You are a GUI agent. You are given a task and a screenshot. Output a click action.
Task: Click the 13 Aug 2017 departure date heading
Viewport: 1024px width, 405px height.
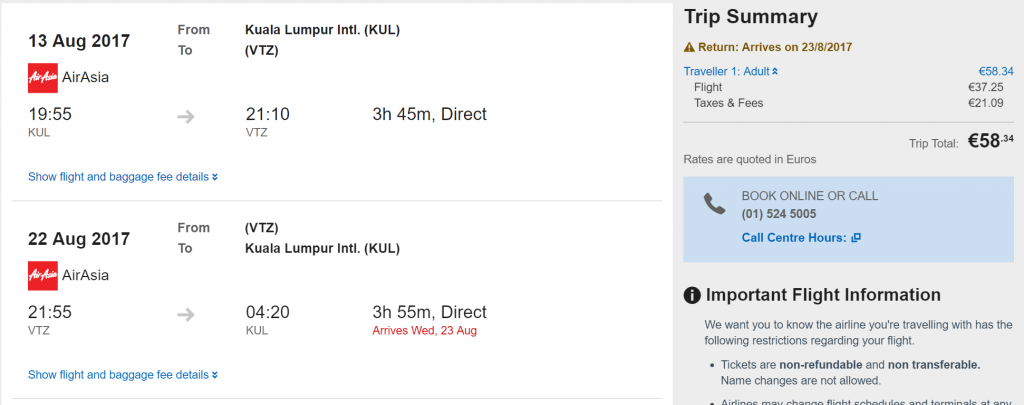pyautogui.click(x=79, y=40)
